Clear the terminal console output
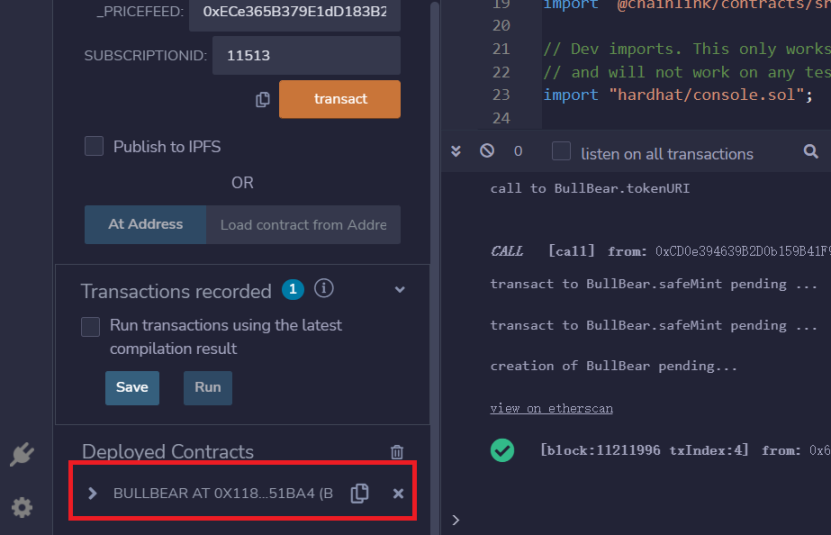The width and height of the screenshot is (831, 535). pos(487,151)
